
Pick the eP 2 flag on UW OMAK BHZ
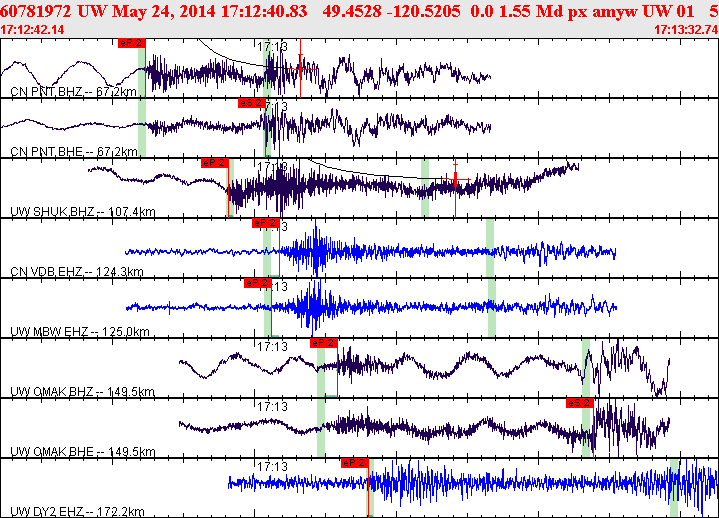coord(324,343)
